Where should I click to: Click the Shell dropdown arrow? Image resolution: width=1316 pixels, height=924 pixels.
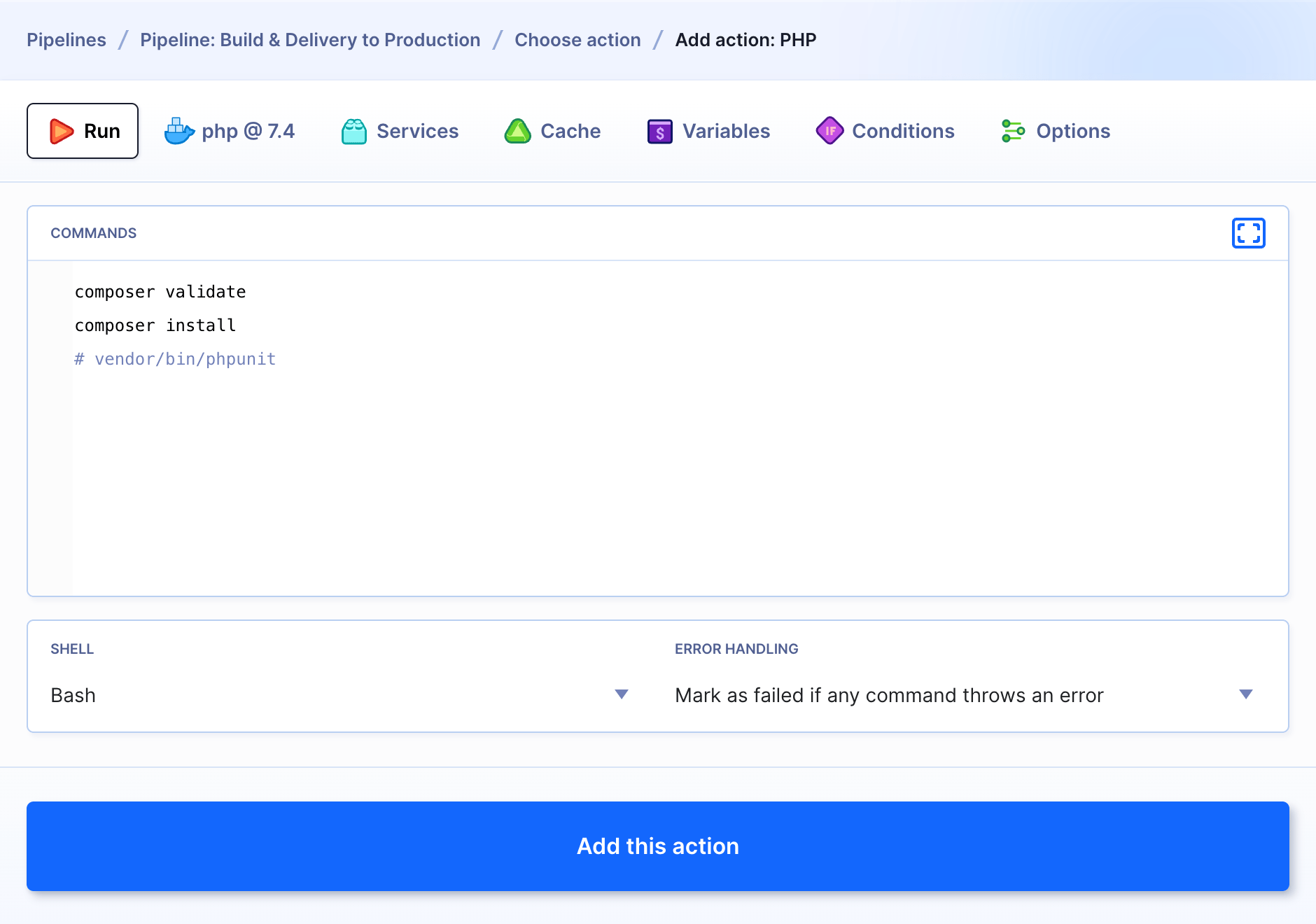[622, 694]
